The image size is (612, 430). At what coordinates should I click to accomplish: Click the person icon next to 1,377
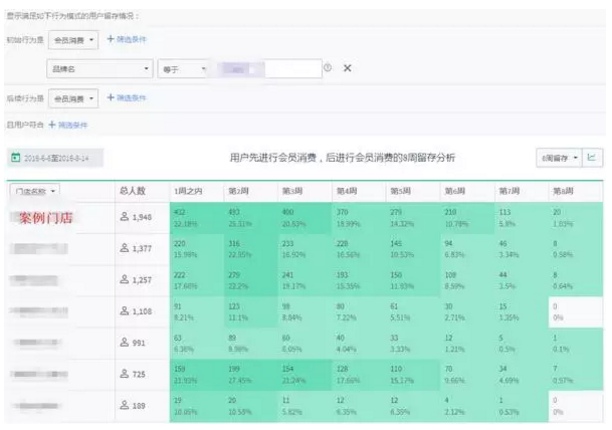click(124, 250)
